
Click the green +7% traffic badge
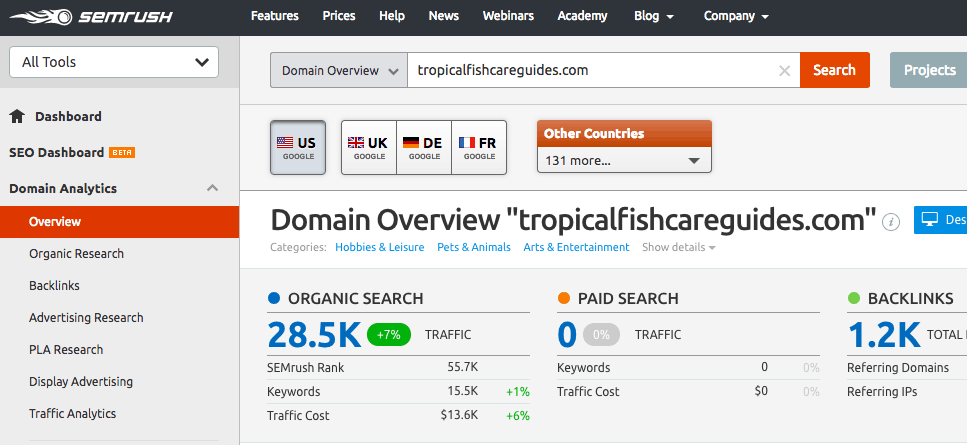389,335
